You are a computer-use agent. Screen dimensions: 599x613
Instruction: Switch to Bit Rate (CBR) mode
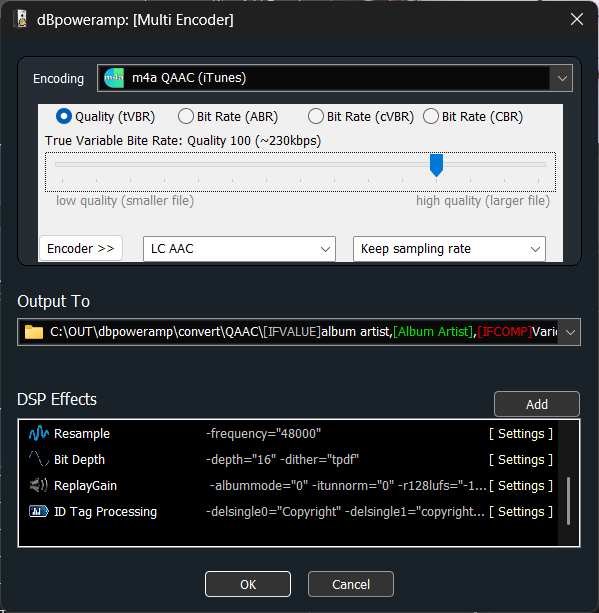coord(430,117)
